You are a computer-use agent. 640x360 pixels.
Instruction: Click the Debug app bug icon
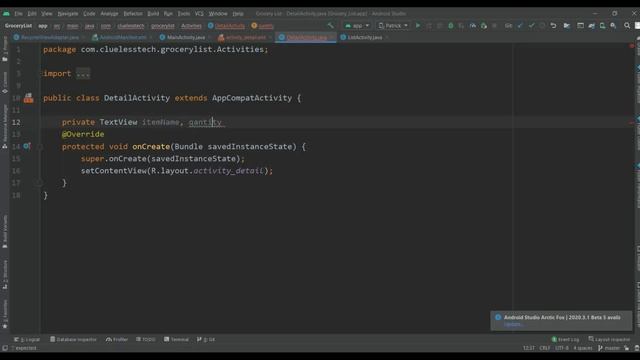451,25
